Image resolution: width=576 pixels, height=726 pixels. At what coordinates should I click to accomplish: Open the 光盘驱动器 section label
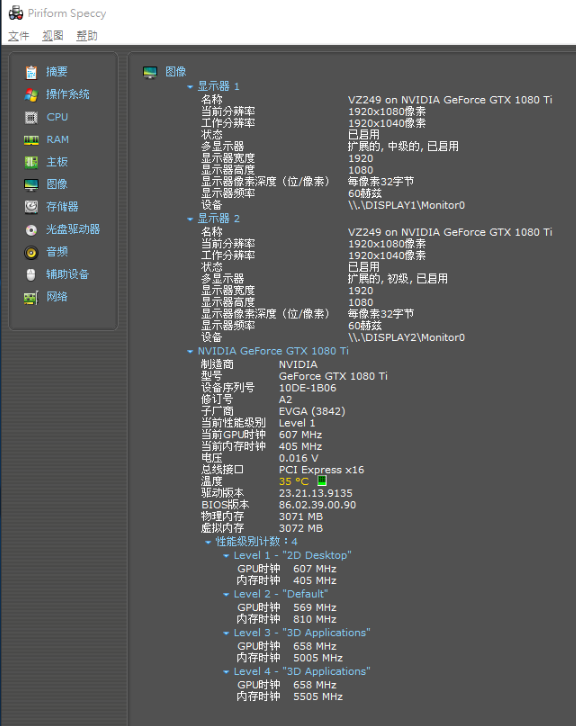point(73,229)
